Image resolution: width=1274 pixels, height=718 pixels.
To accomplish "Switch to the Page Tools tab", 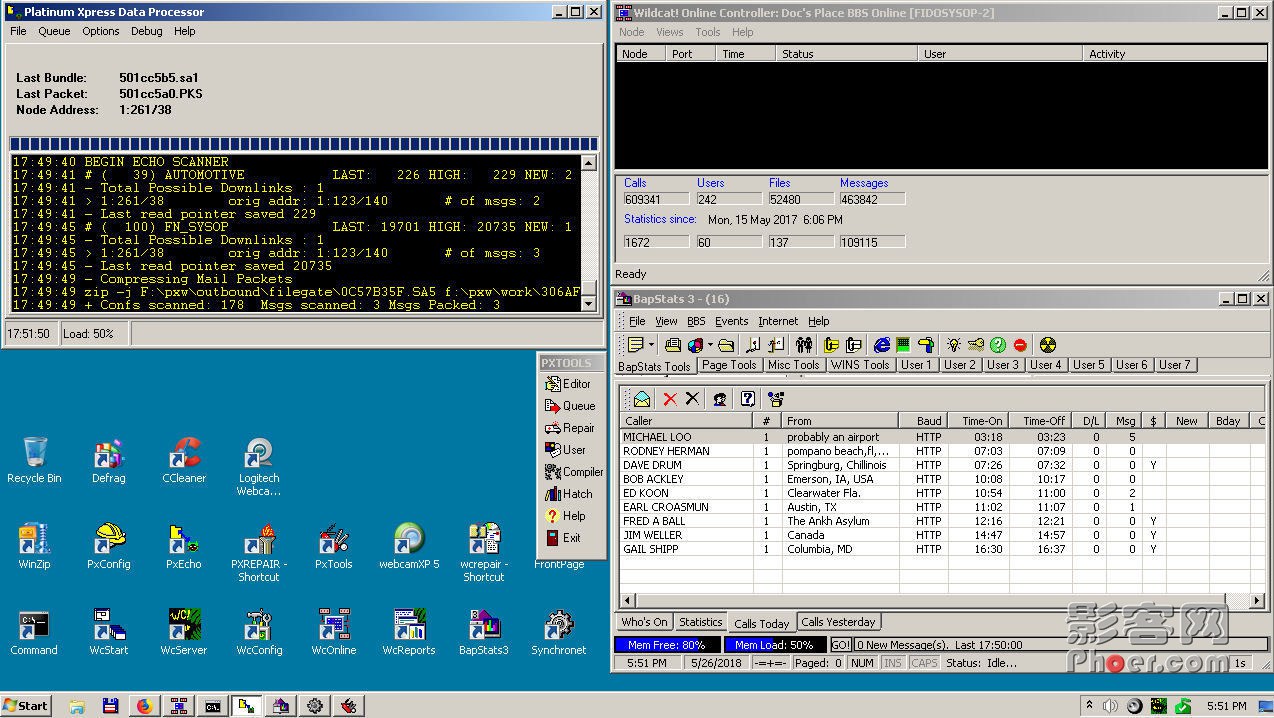I will click(729, 365).
